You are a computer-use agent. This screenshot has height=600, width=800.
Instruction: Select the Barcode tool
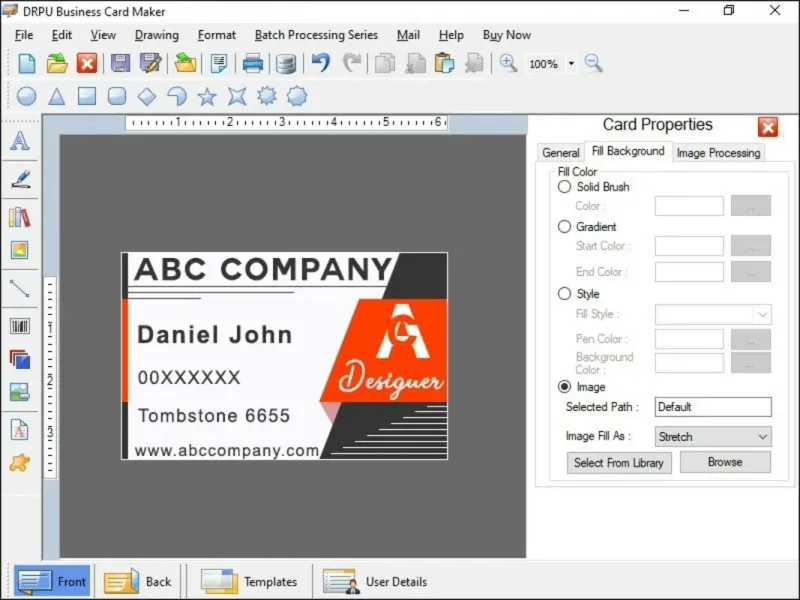pyautogui.click(x=20, y=326)
